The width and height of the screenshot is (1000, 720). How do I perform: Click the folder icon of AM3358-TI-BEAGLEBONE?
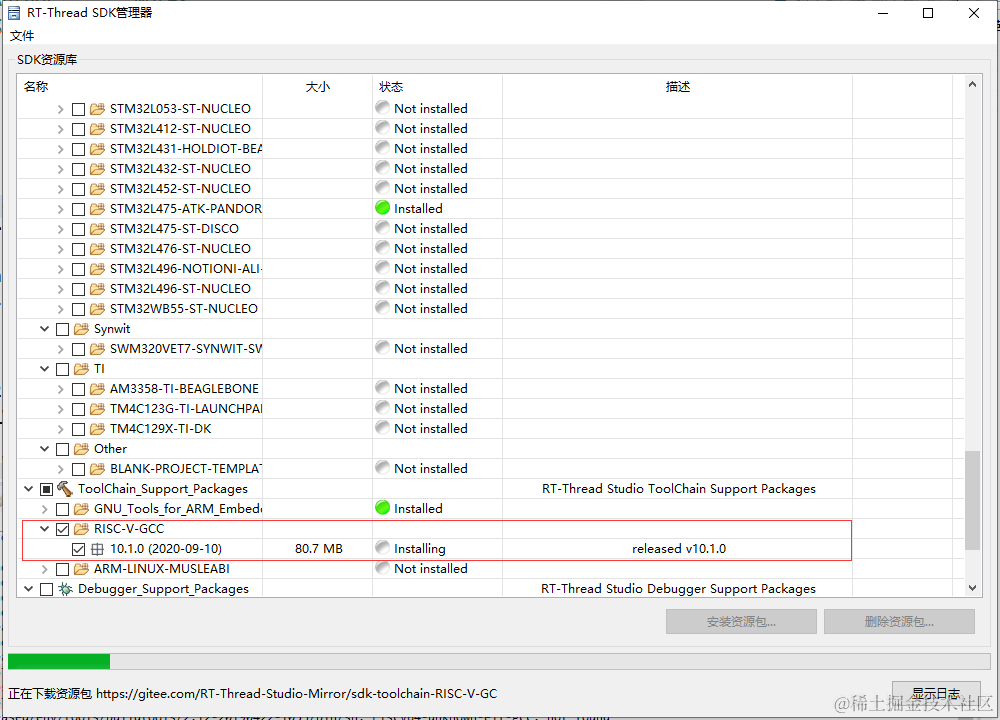pyautogui.click(x=97, y=389)
